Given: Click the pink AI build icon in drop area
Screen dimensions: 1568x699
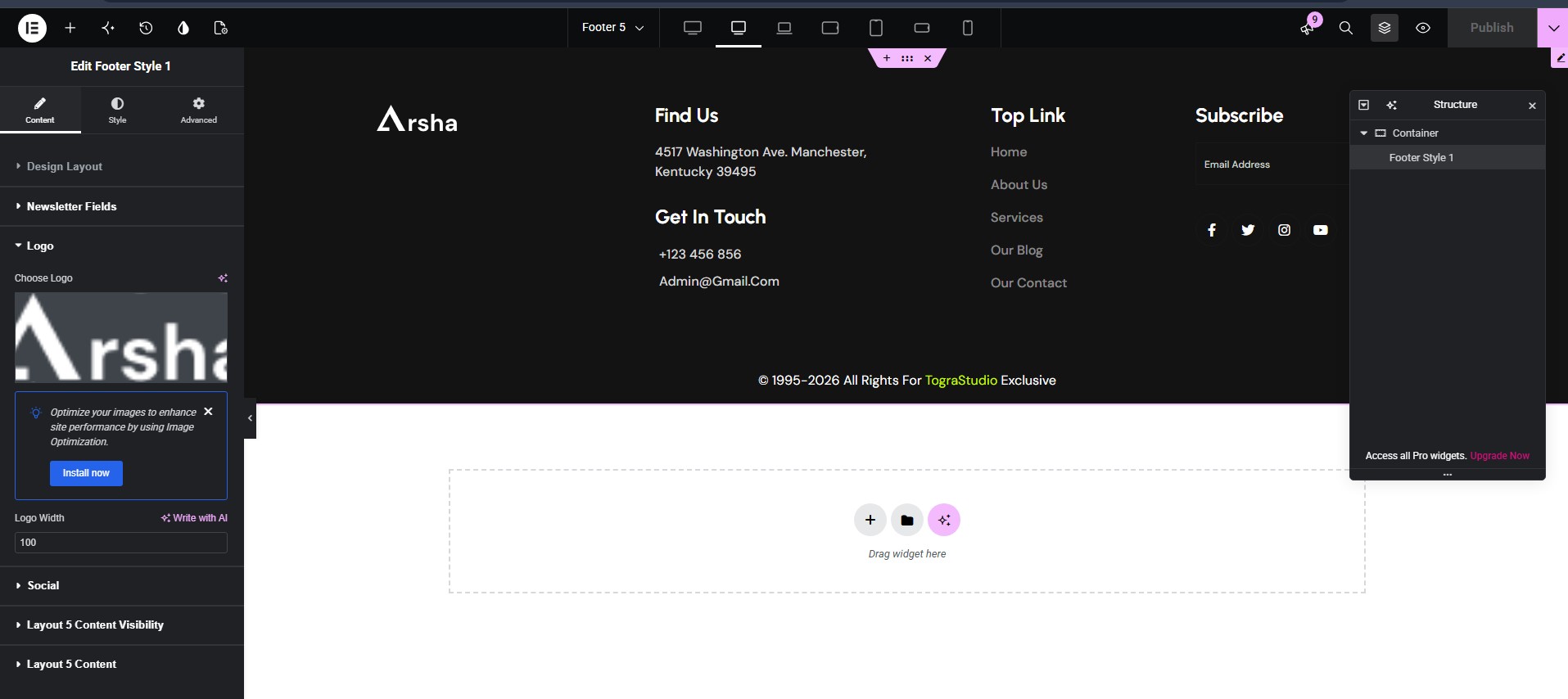Looking at the screenshot, I should [x=944, y=520].
